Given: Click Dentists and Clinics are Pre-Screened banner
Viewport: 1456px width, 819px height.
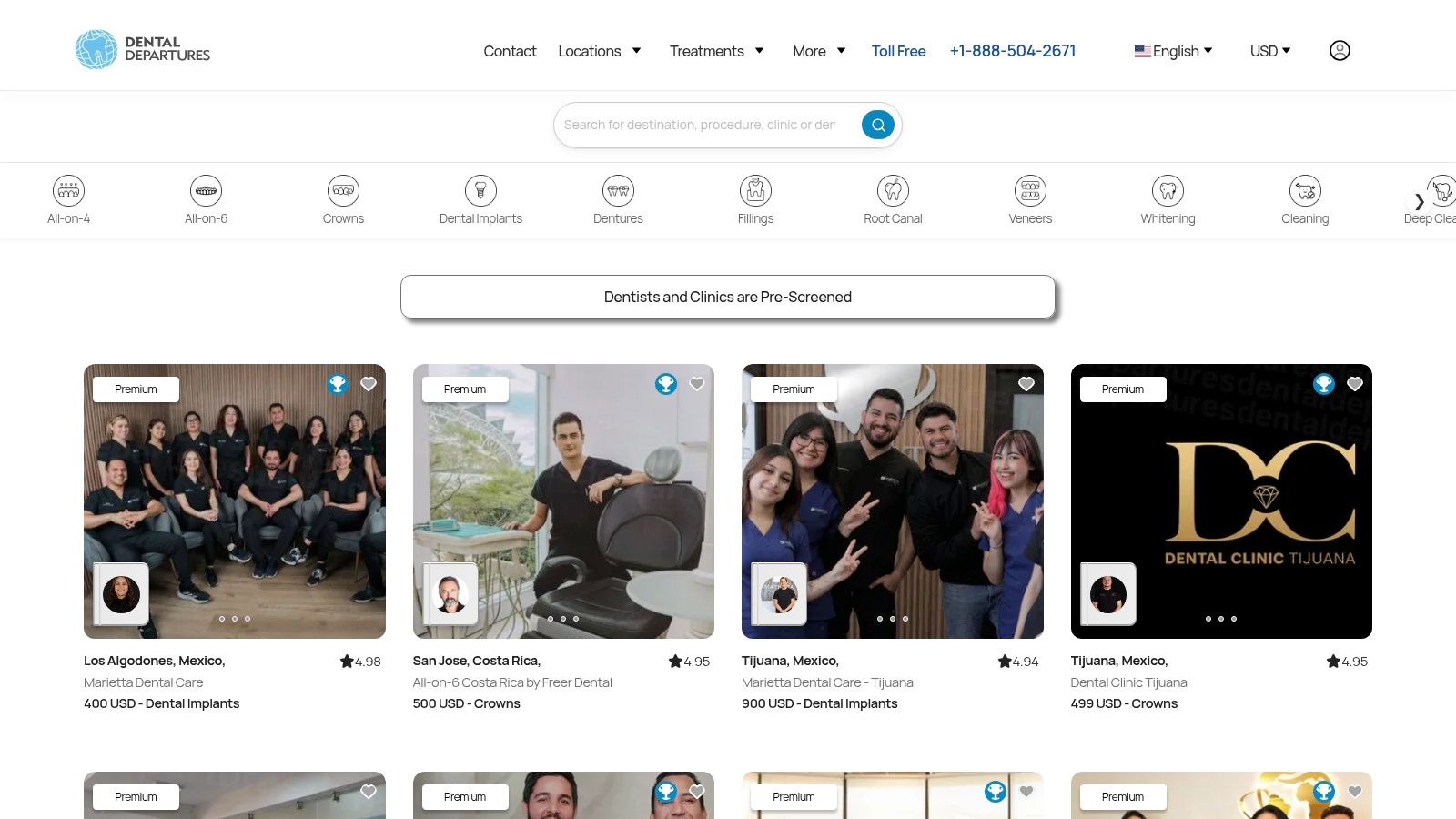Looking at the screenshot, I should pyautogui.click(x=728, y=297).
